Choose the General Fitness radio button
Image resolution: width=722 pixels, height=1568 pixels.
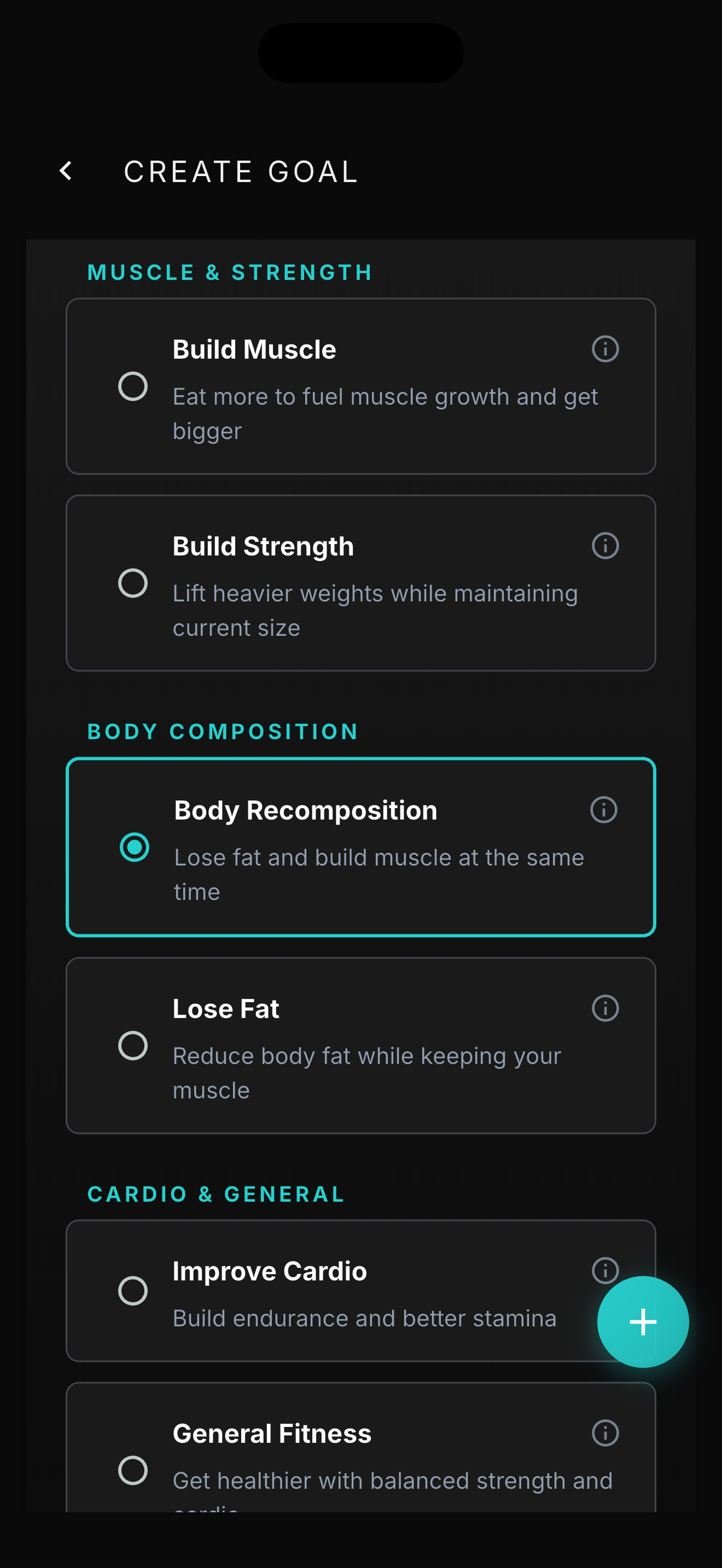coord(133,1471)
